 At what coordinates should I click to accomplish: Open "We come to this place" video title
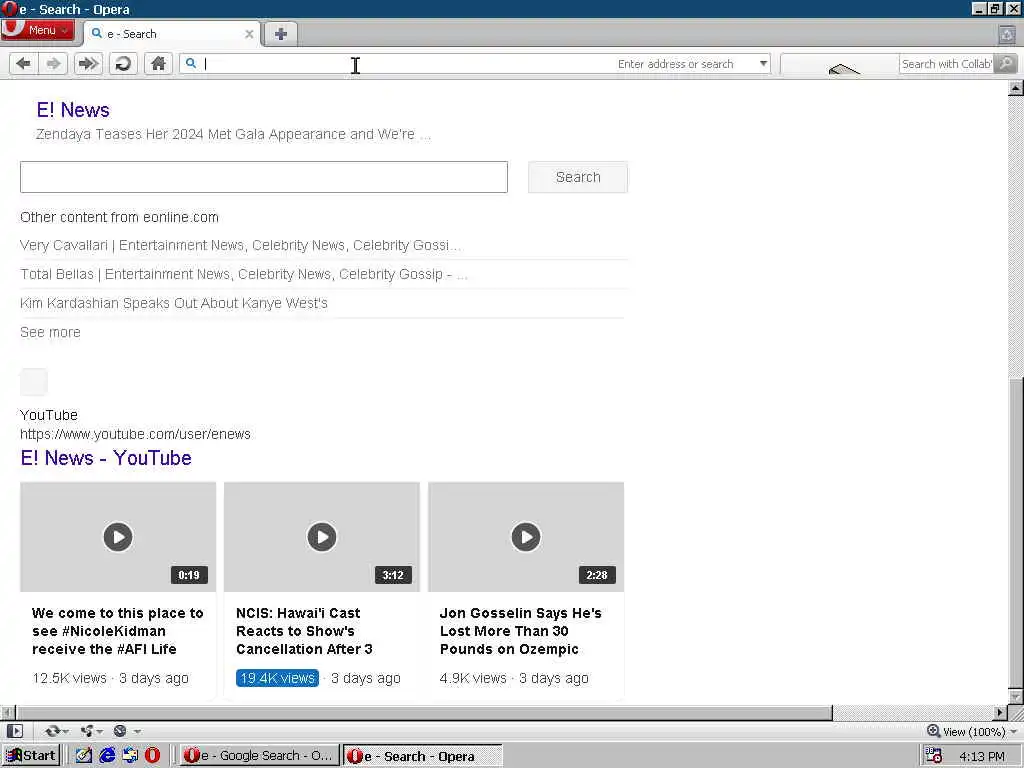coord(118,631)
